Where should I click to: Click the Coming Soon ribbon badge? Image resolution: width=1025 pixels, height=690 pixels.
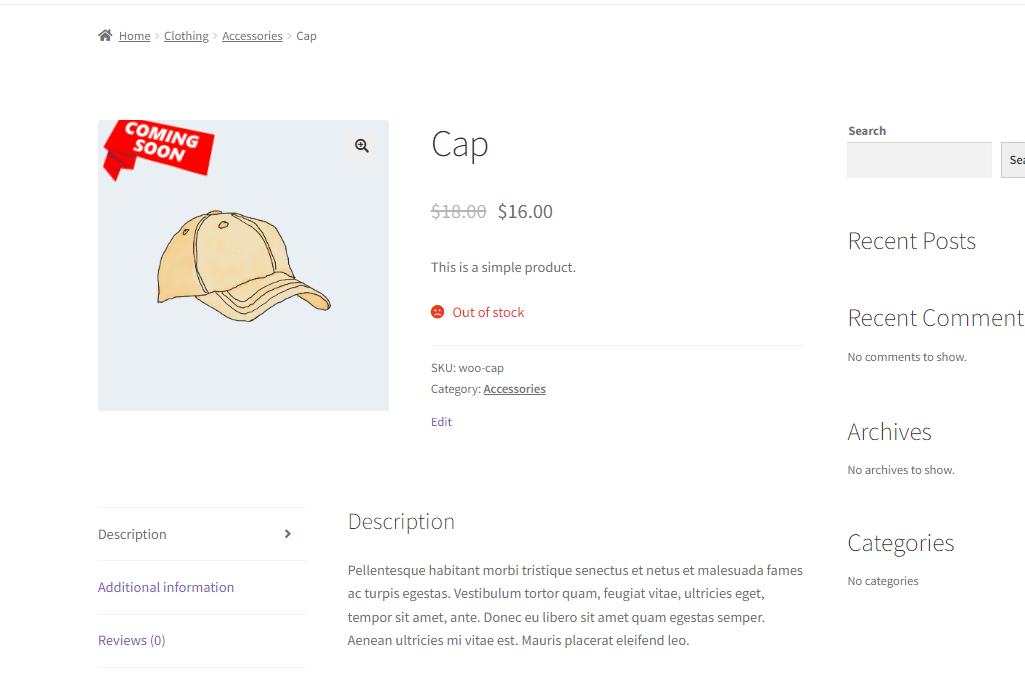(x=159, y=149)
